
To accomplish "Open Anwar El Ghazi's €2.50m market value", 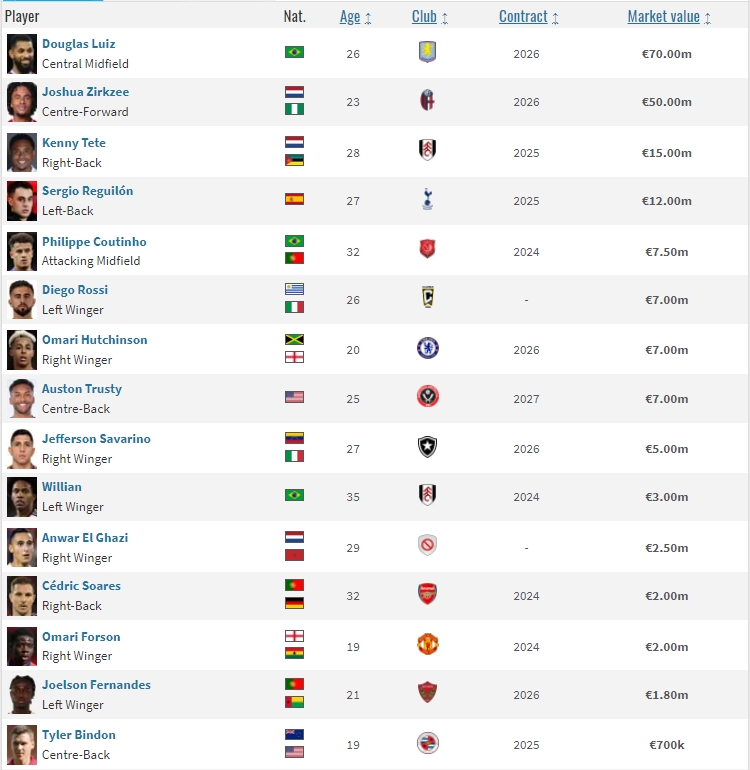I will click(665, 548).
